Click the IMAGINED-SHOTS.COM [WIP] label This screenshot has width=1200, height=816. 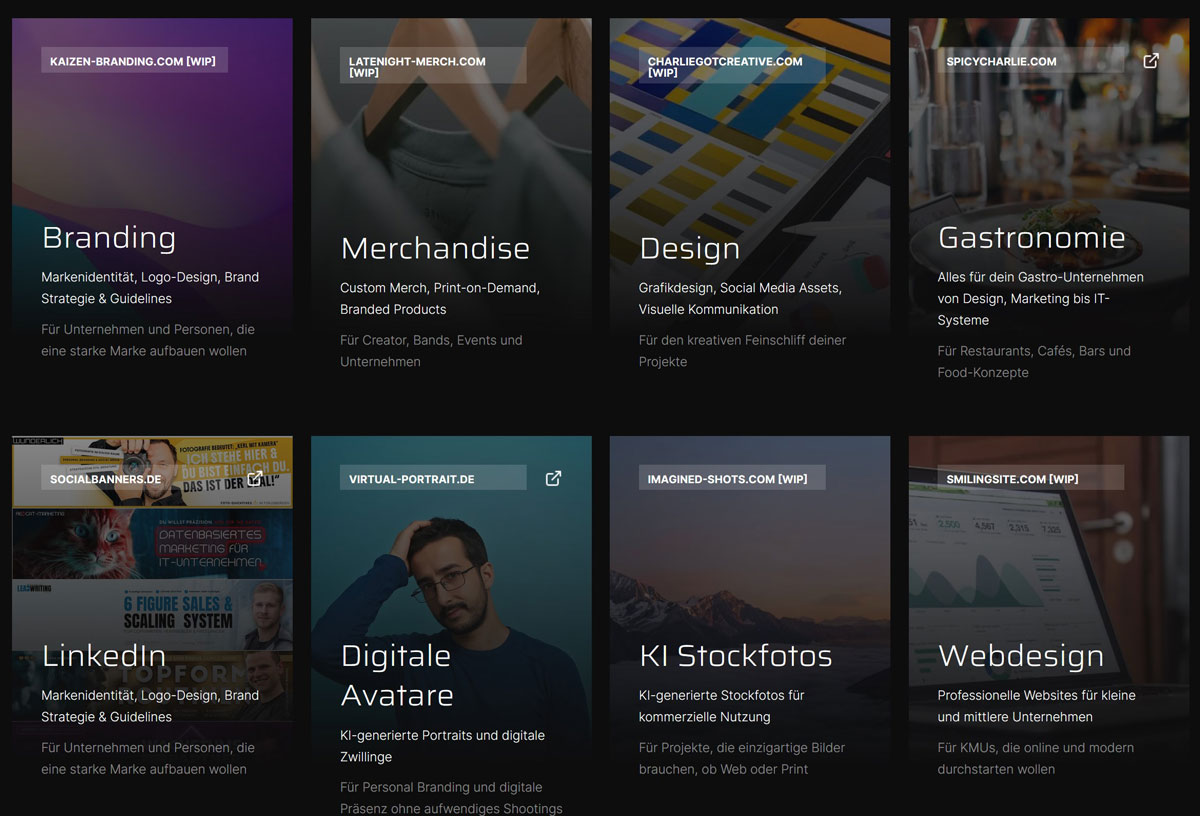coord(732,479)
